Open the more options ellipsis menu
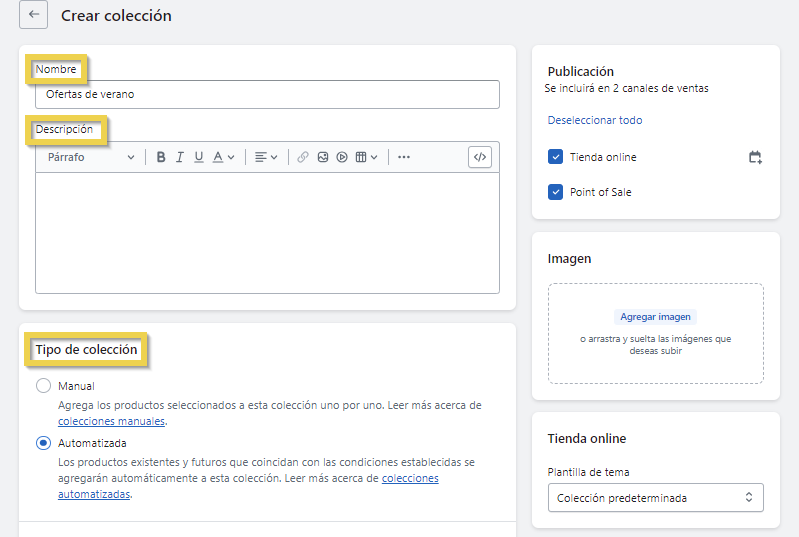Viewport: 799px width, 537px height. click(404, 157)
